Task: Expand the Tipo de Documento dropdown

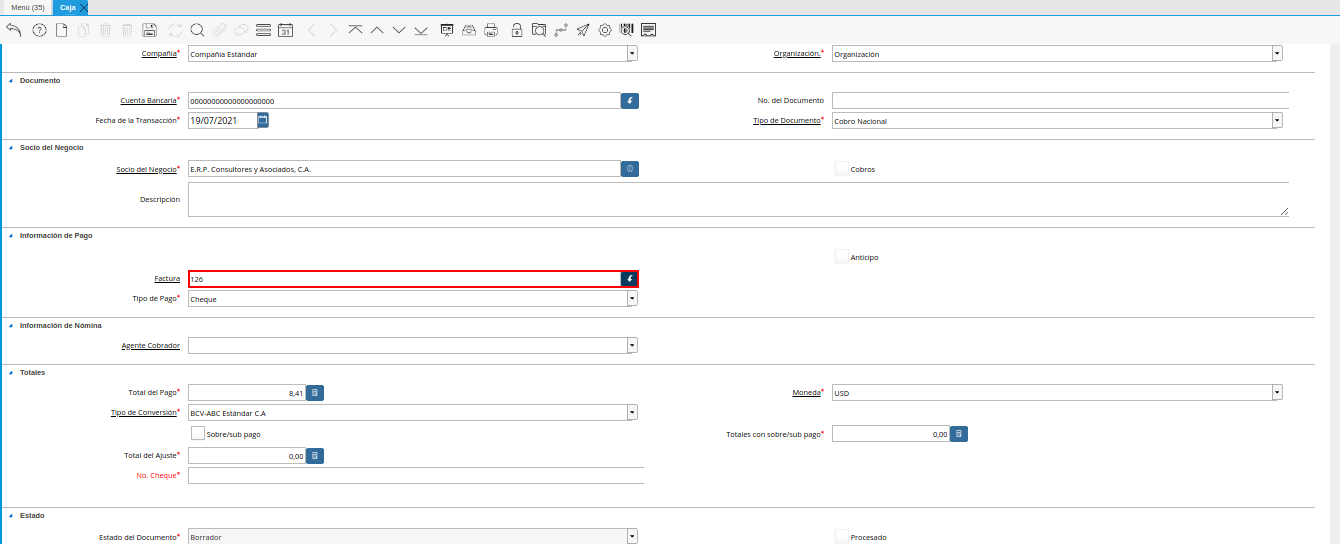Action: tap(1277, 121)
